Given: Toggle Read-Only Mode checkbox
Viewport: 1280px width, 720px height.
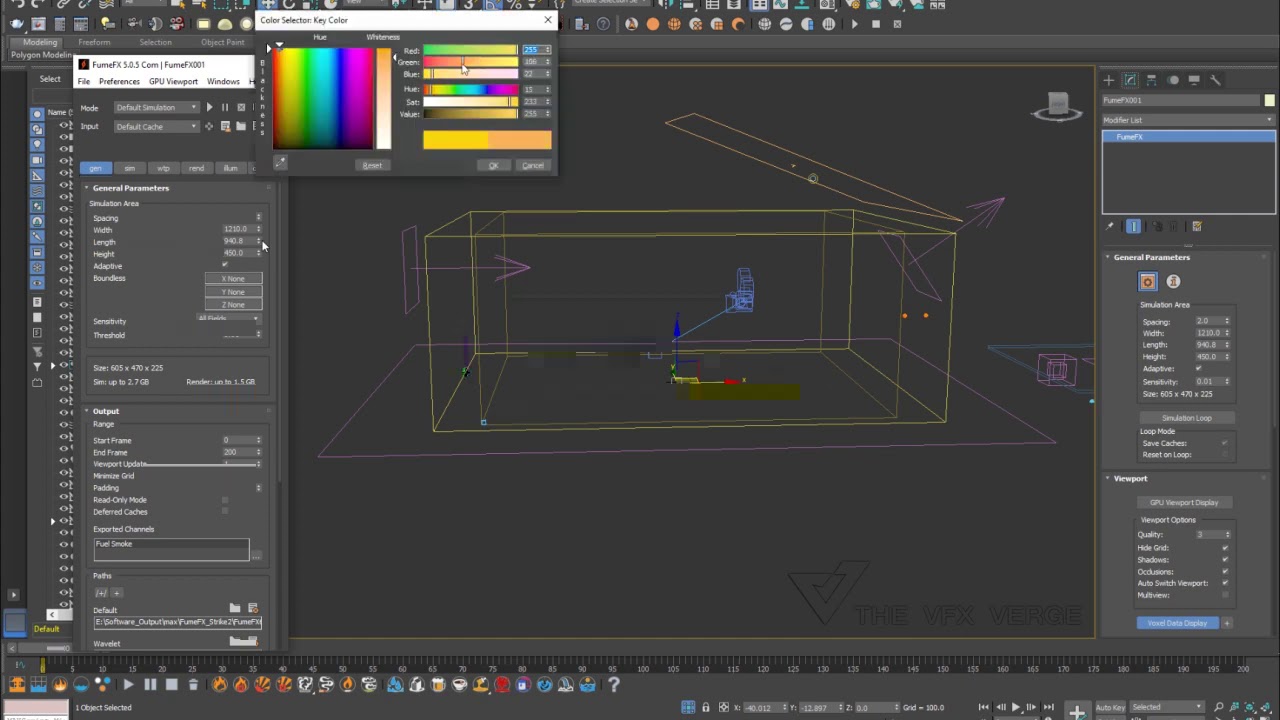Looking at the screenshot, I should tap(224, 500).
